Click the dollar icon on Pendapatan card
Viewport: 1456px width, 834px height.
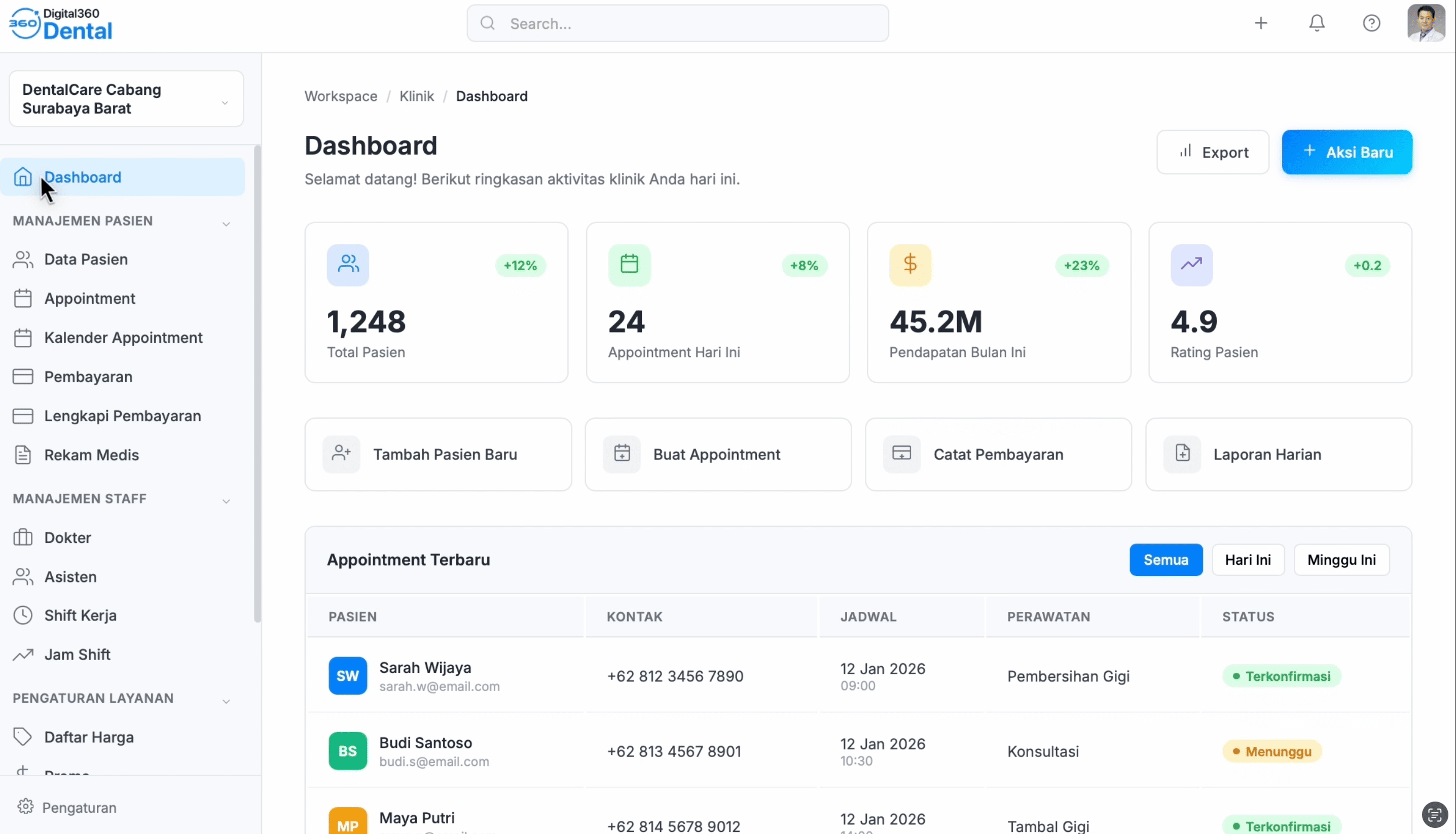[x=909, y=265]
